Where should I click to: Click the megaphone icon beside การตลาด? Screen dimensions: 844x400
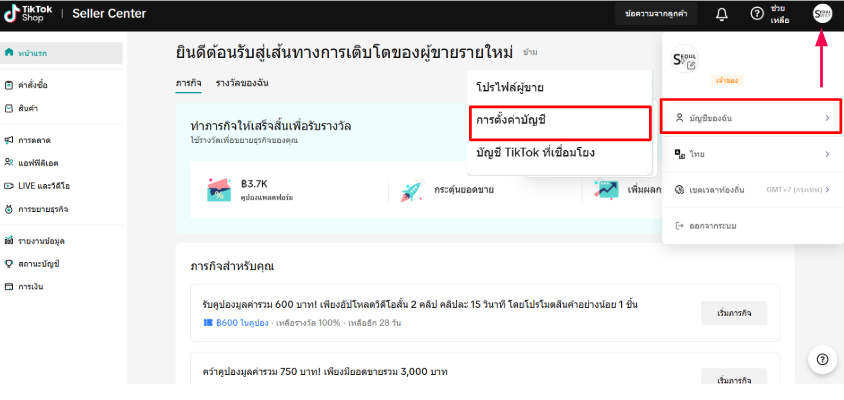[9, 140]
